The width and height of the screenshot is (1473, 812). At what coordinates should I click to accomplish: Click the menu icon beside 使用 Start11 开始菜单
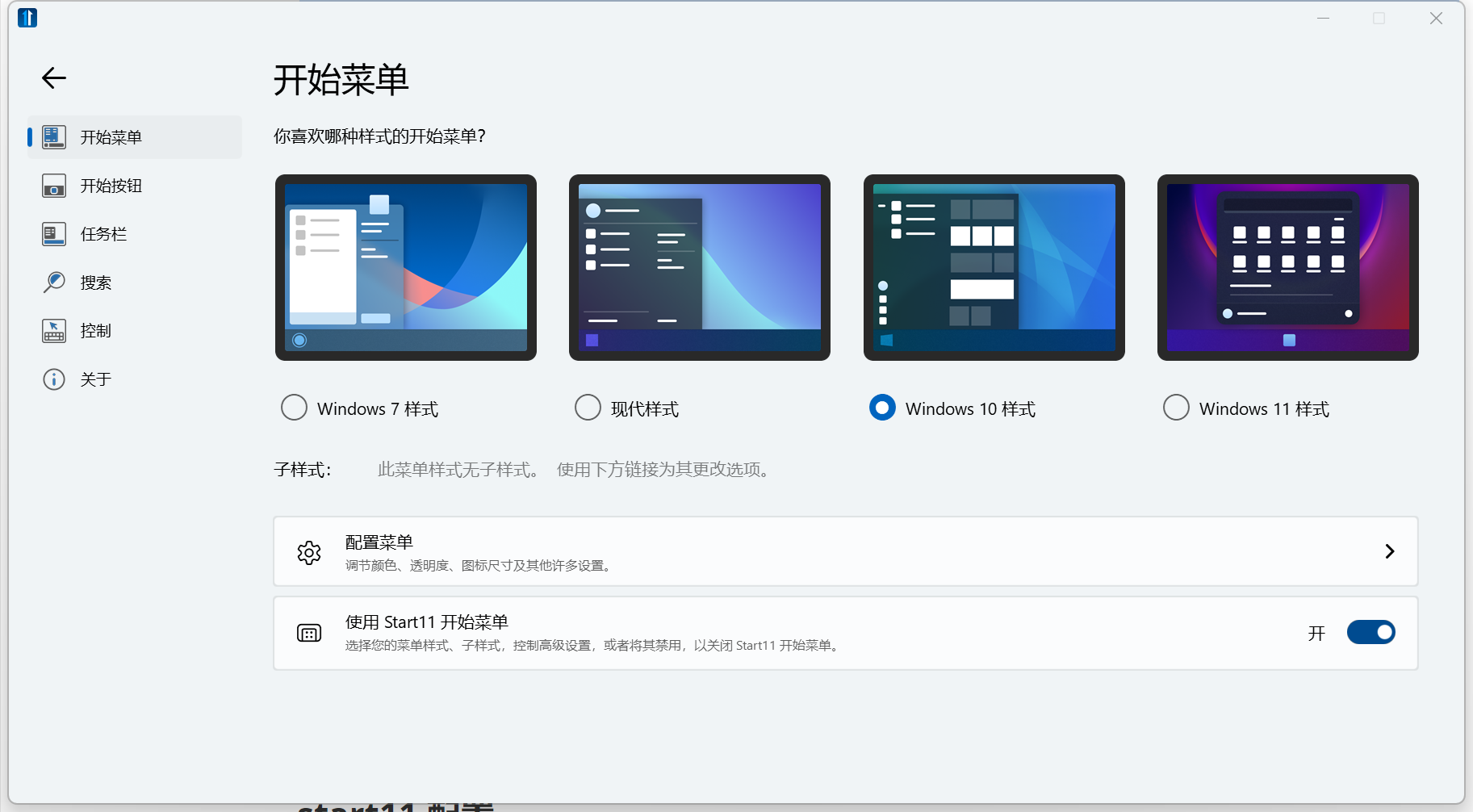[309, 633]
